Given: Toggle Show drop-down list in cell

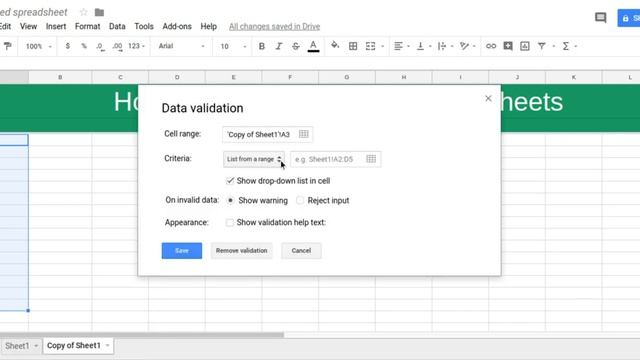Looking at the screenshot, I should click(x=230, y=180).
